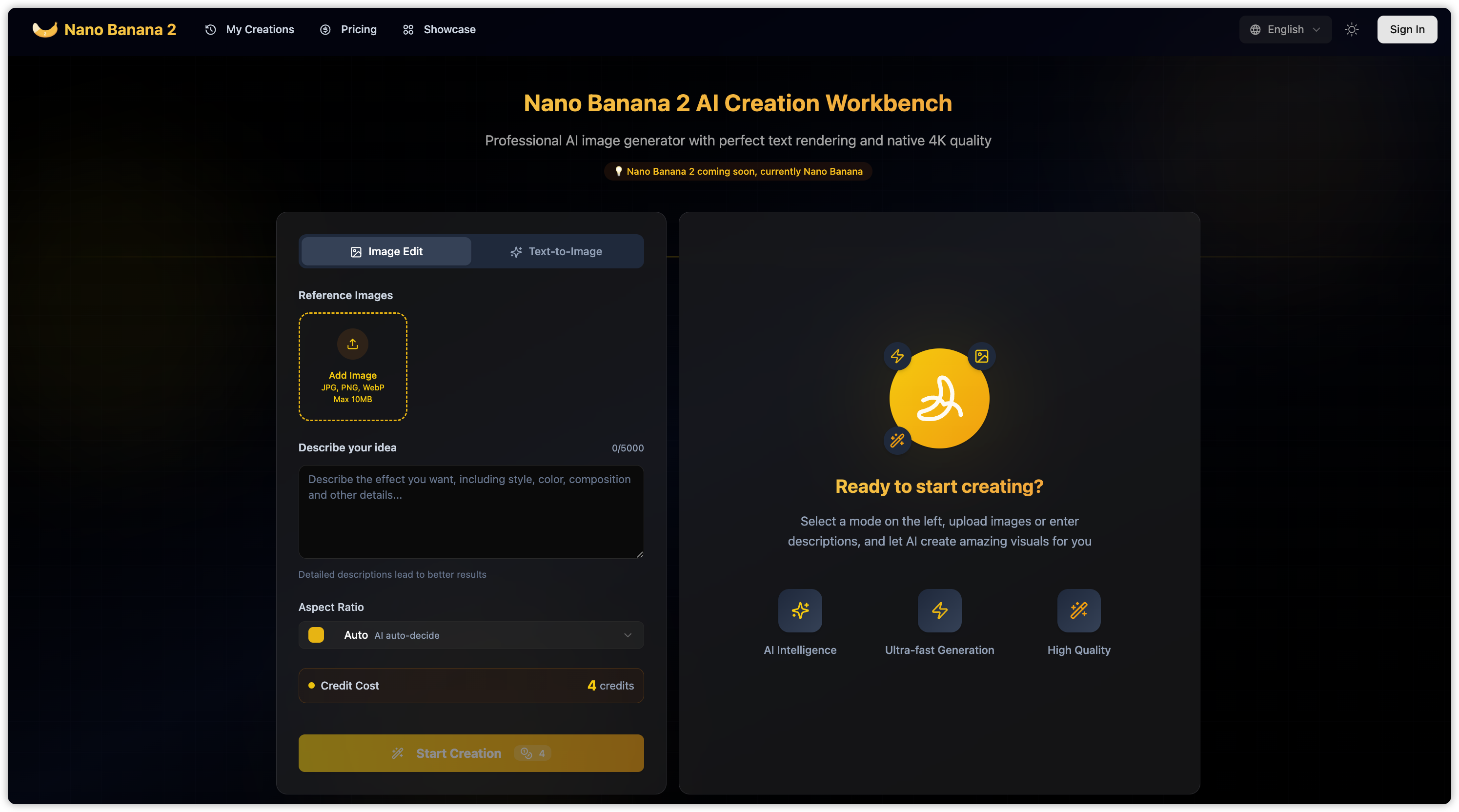
Task: Click the upload arrow icon in Add Image
Action: click(x=352, y=344)
